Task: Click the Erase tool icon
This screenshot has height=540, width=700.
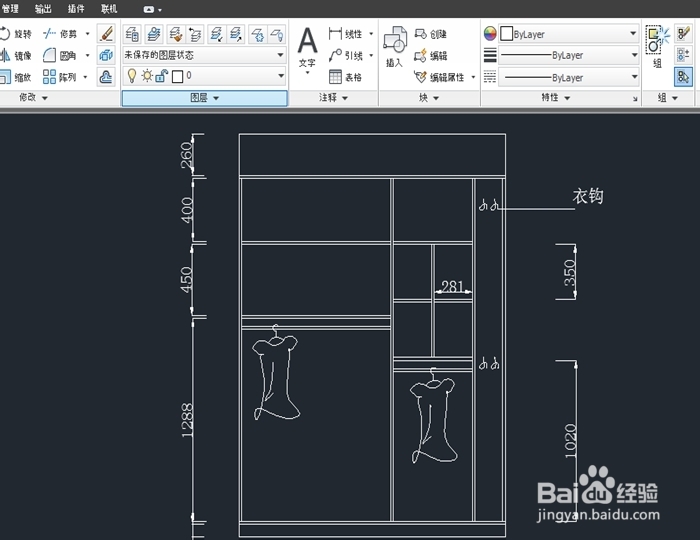Action: 106,34
